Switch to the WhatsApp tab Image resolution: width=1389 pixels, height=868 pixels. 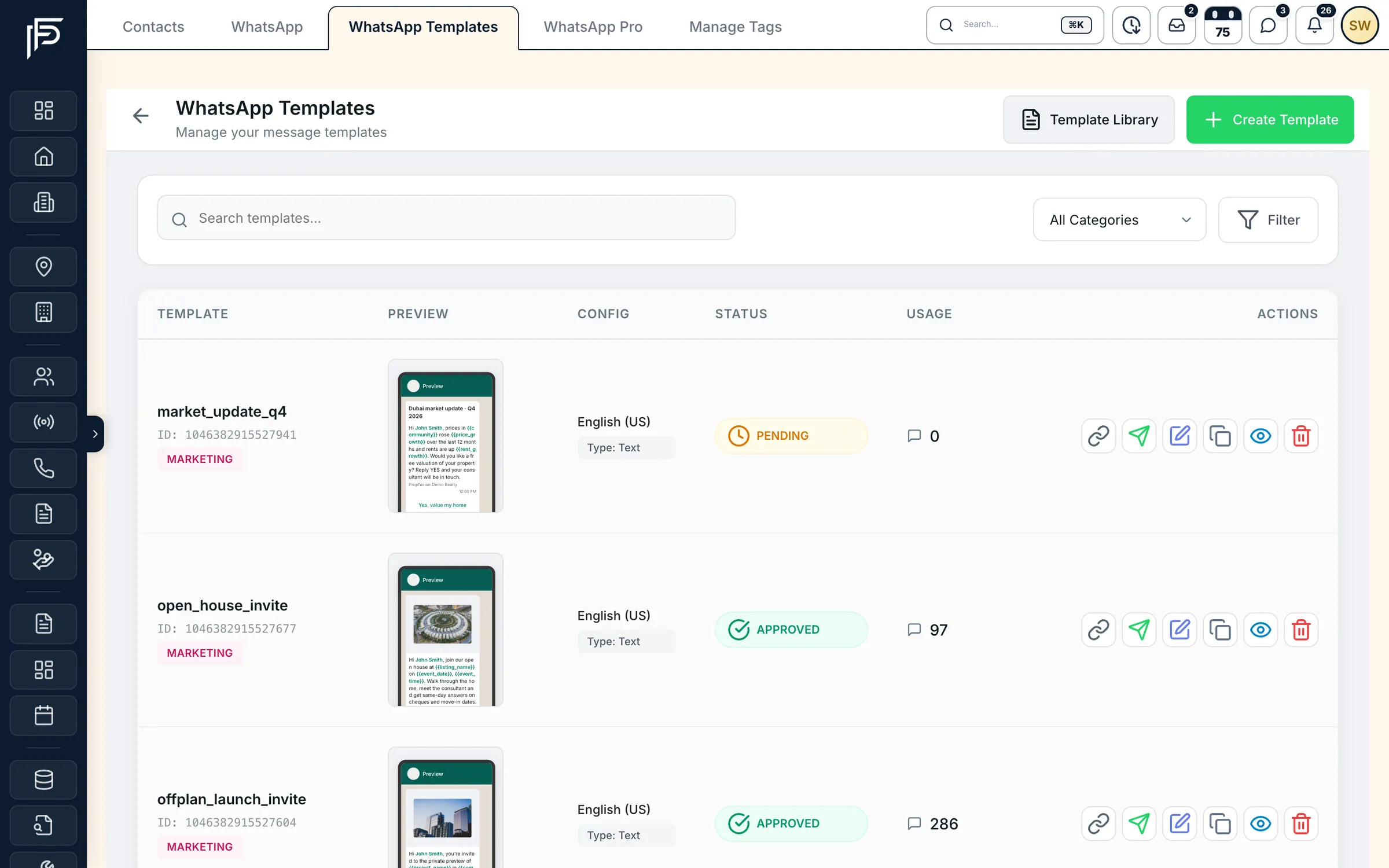click(267, 27)
